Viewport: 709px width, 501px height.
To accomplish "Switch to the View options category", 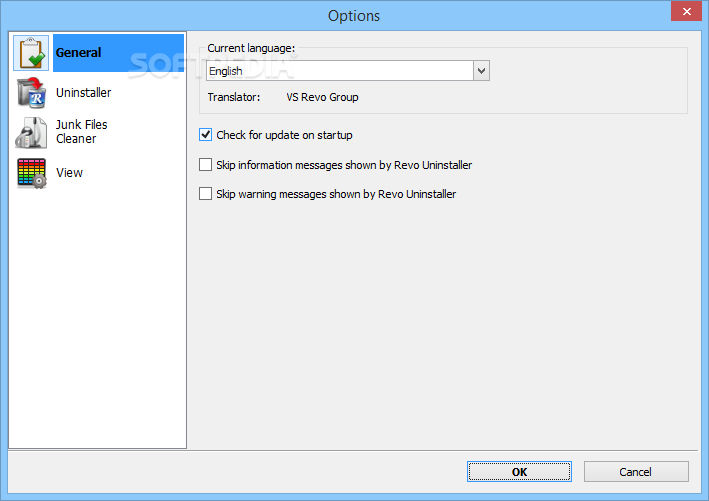I will click(x=69, y=173).
